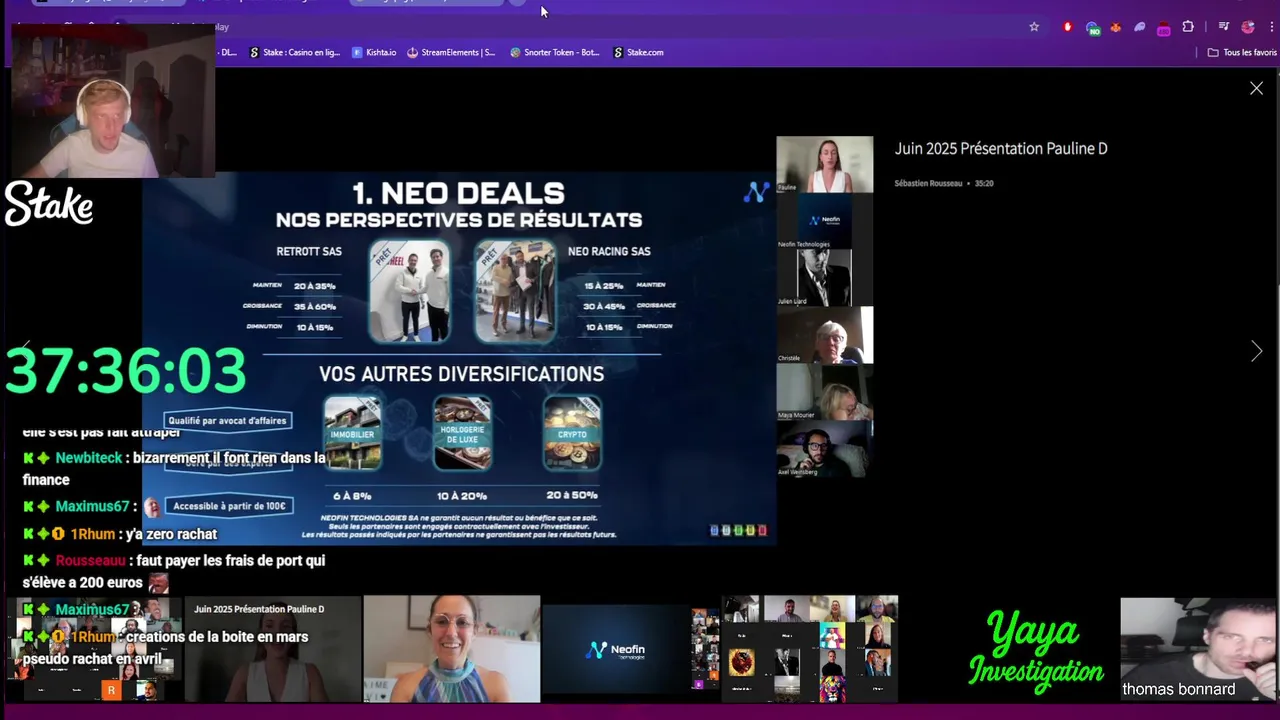Click chat username Newbiteck

coord(89,458)
